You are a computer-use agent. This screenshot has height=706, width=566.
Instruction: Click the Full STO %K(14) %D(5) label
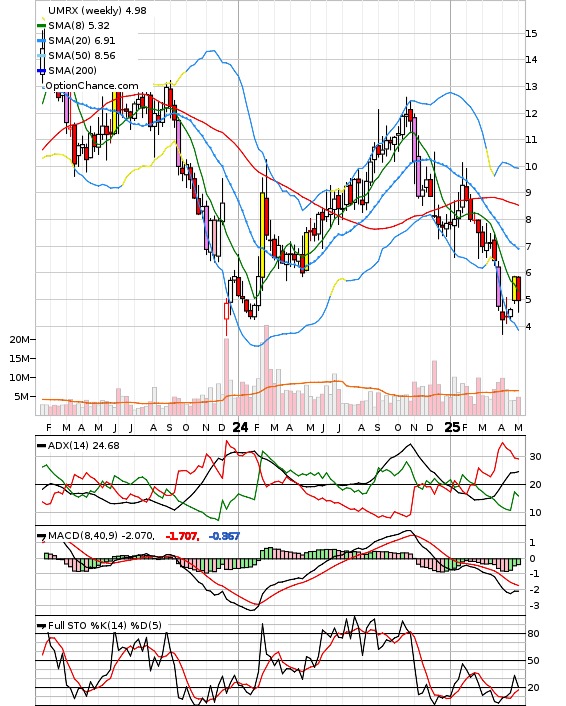[104, 625]
